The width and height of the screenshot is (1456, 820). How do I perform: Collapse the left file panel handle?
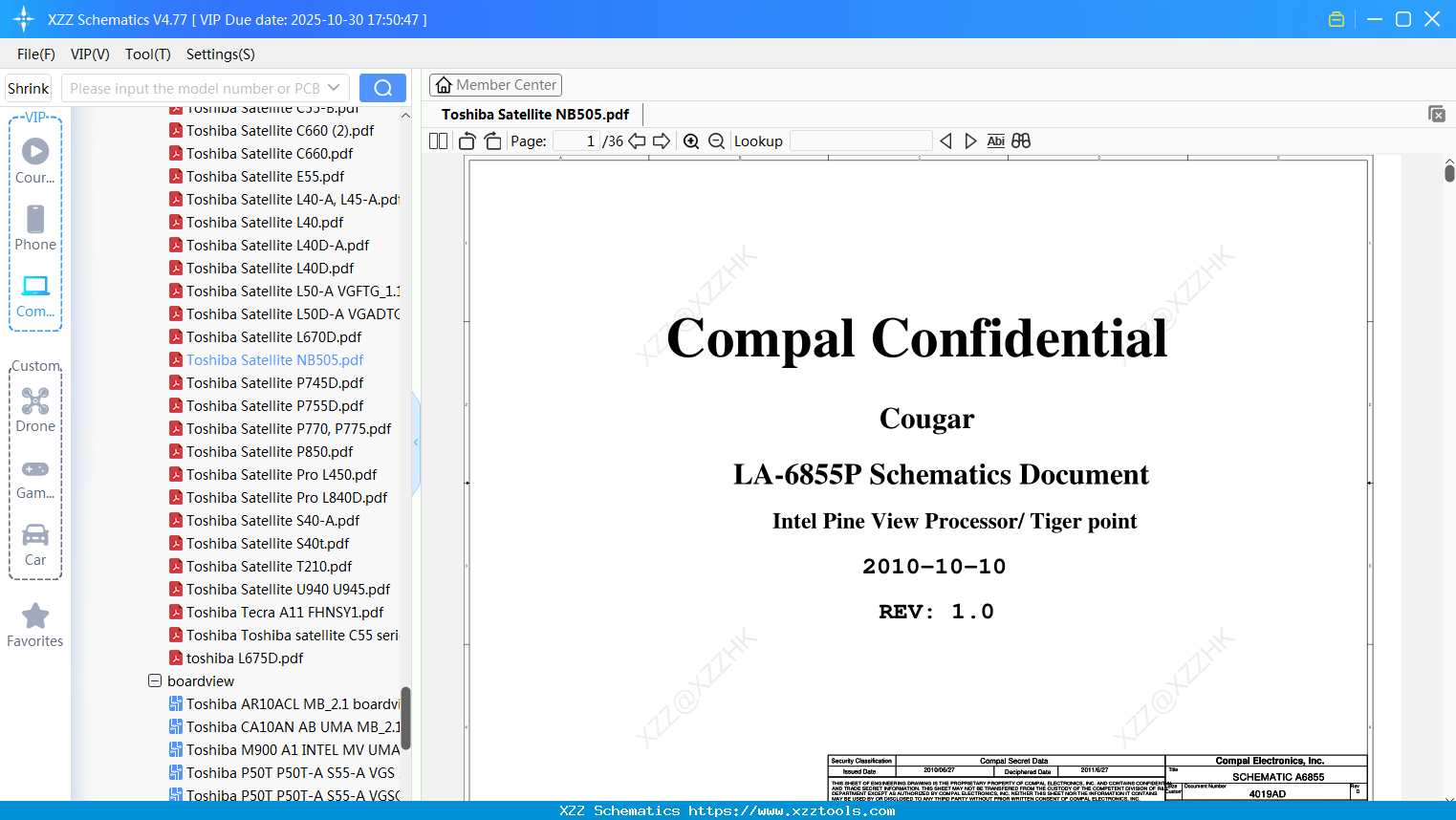tap(416, 442)
